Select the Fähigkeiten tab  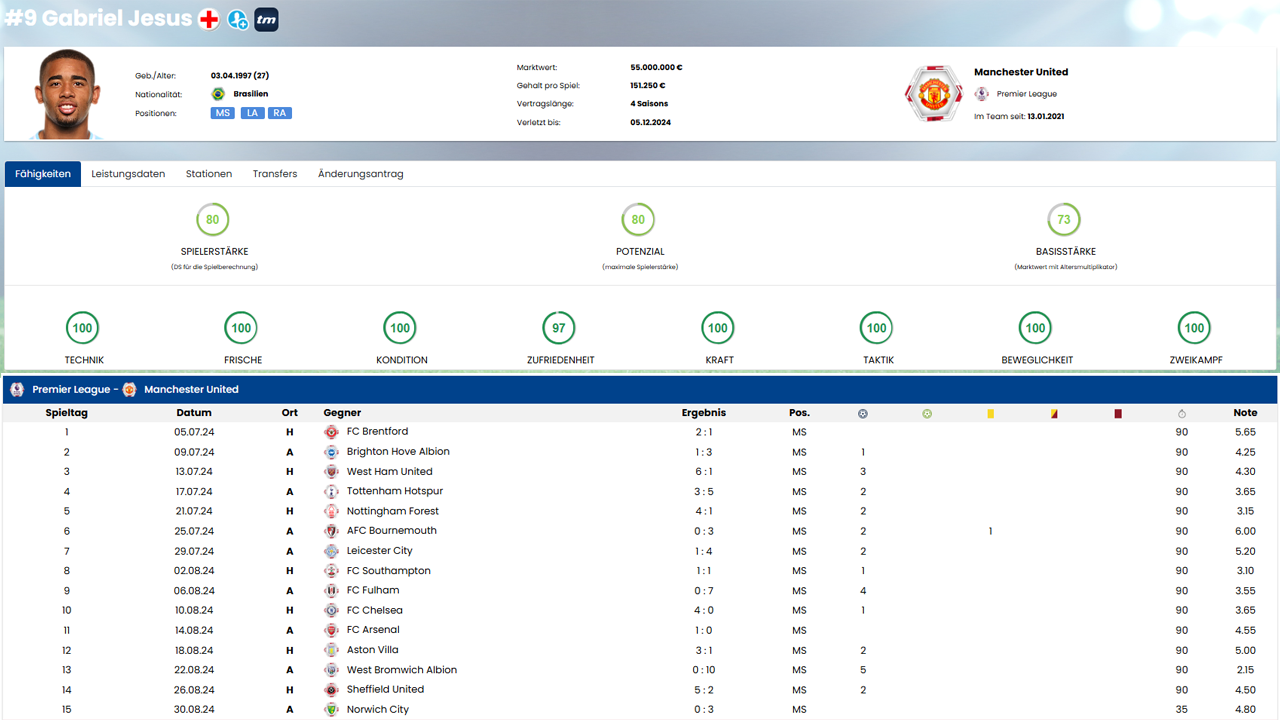[x=43, y=174]
